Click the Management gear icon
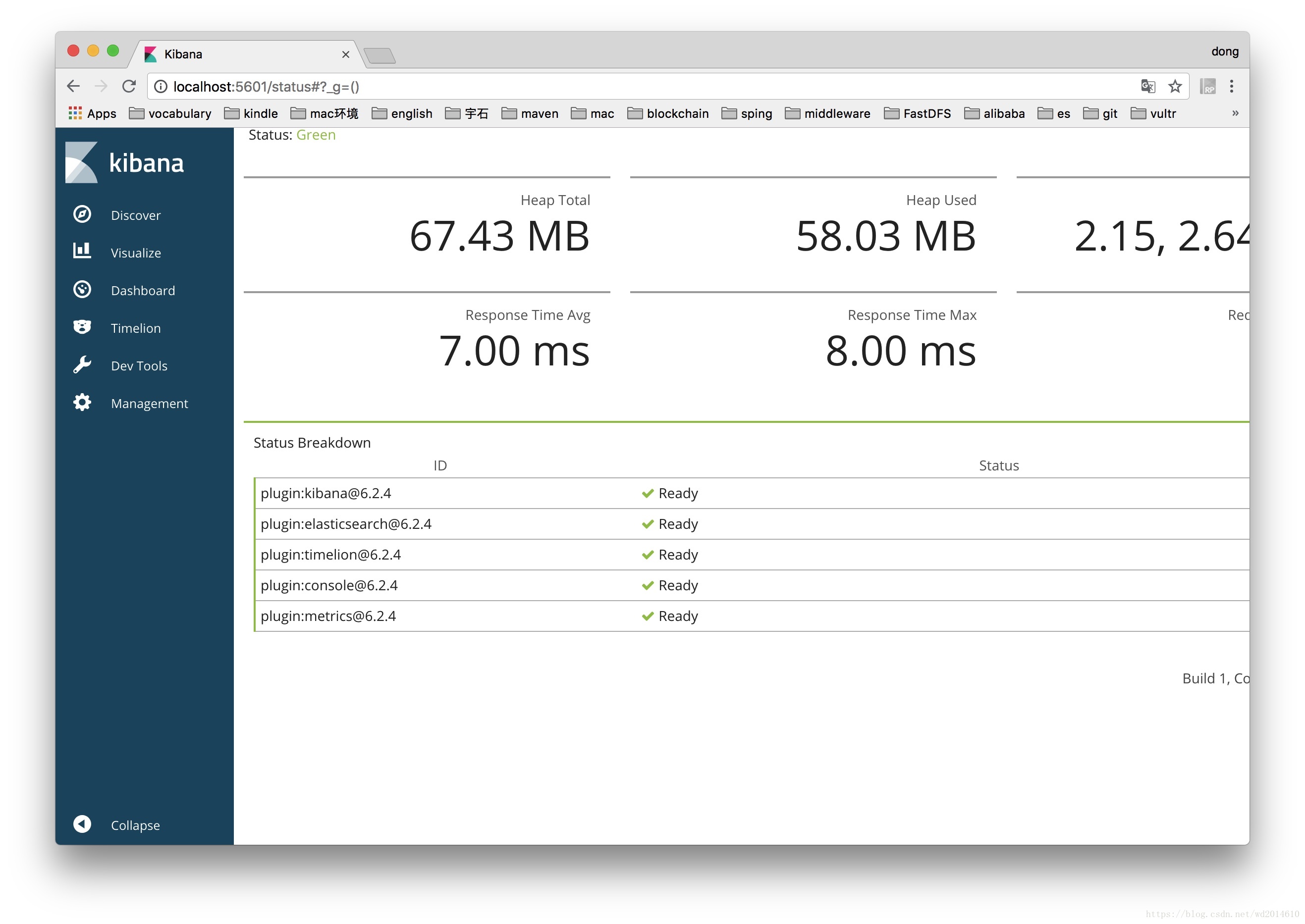Image resolution: width=1305 pixels, height=924 pixels. pos(82,402)
